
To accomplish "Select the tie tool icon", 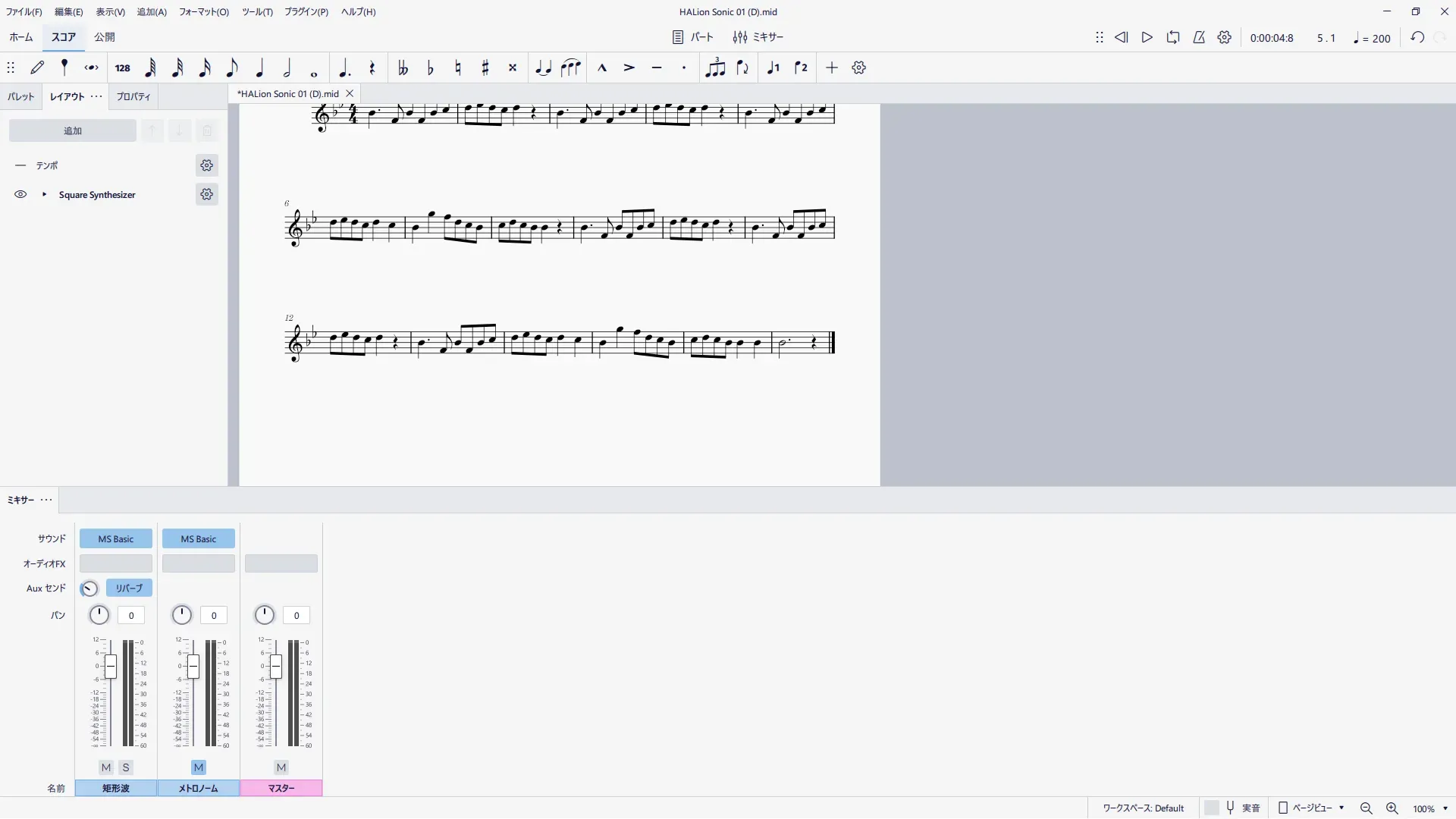I will point(543,68).
